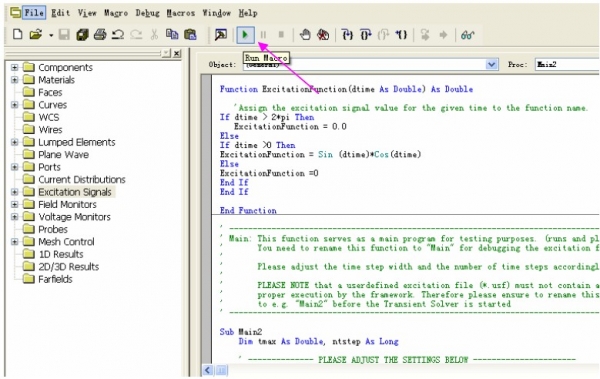Viewport: 600px width, 379px height.
Task: Select the 2D/3D Results folder
Action: (x=68, y=267)
